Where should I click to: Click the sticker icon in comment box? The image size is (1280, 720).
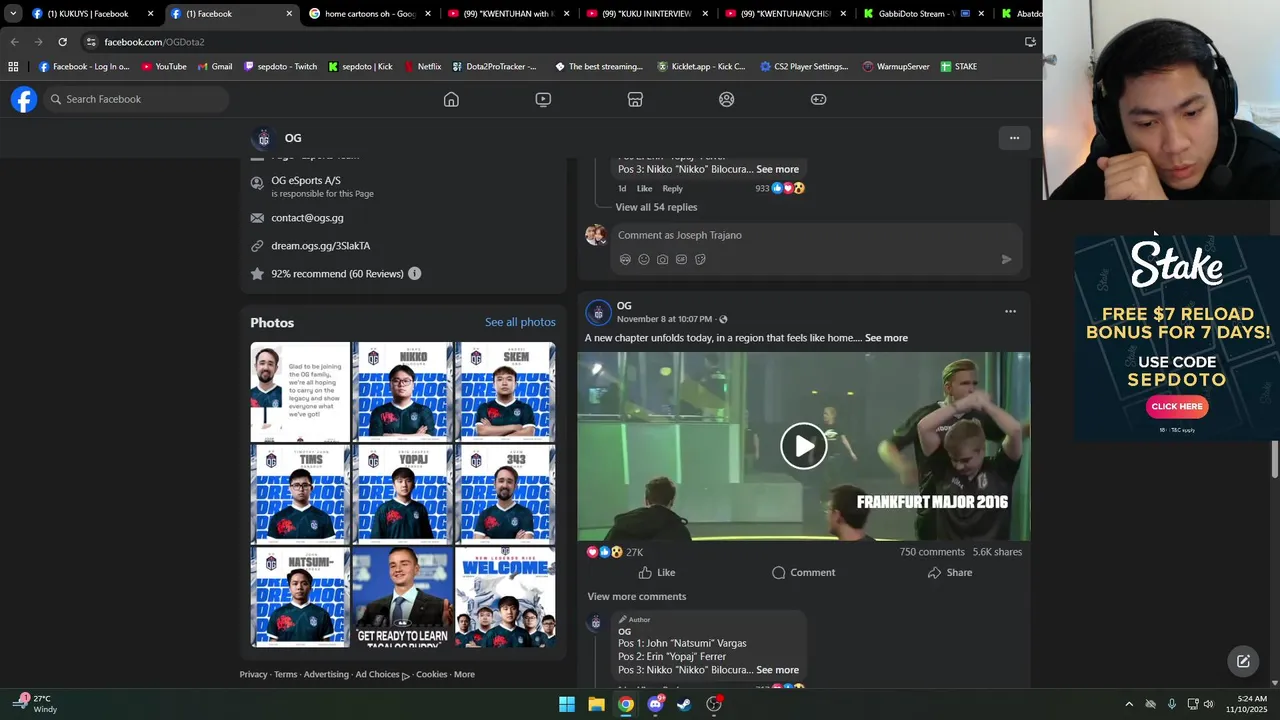tap(700, 259)
